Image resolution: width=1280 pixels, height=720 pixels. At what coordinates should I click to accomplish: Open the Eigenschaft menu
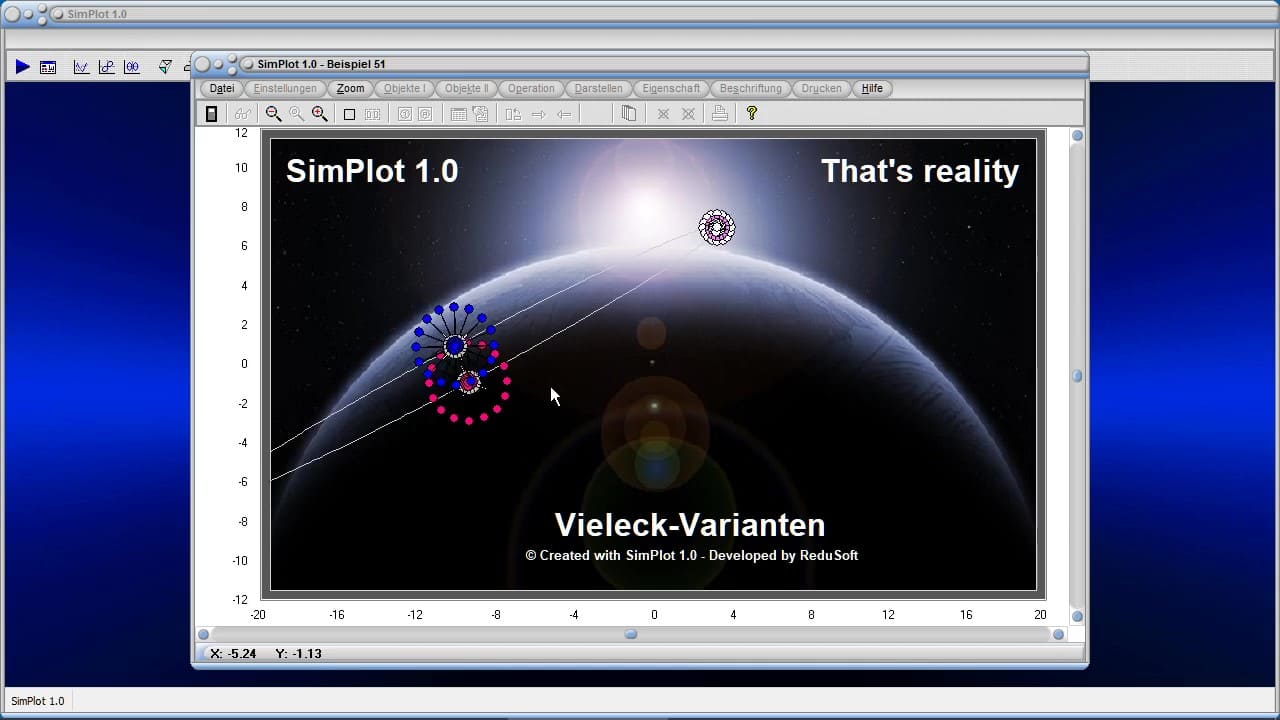[671, 88]
